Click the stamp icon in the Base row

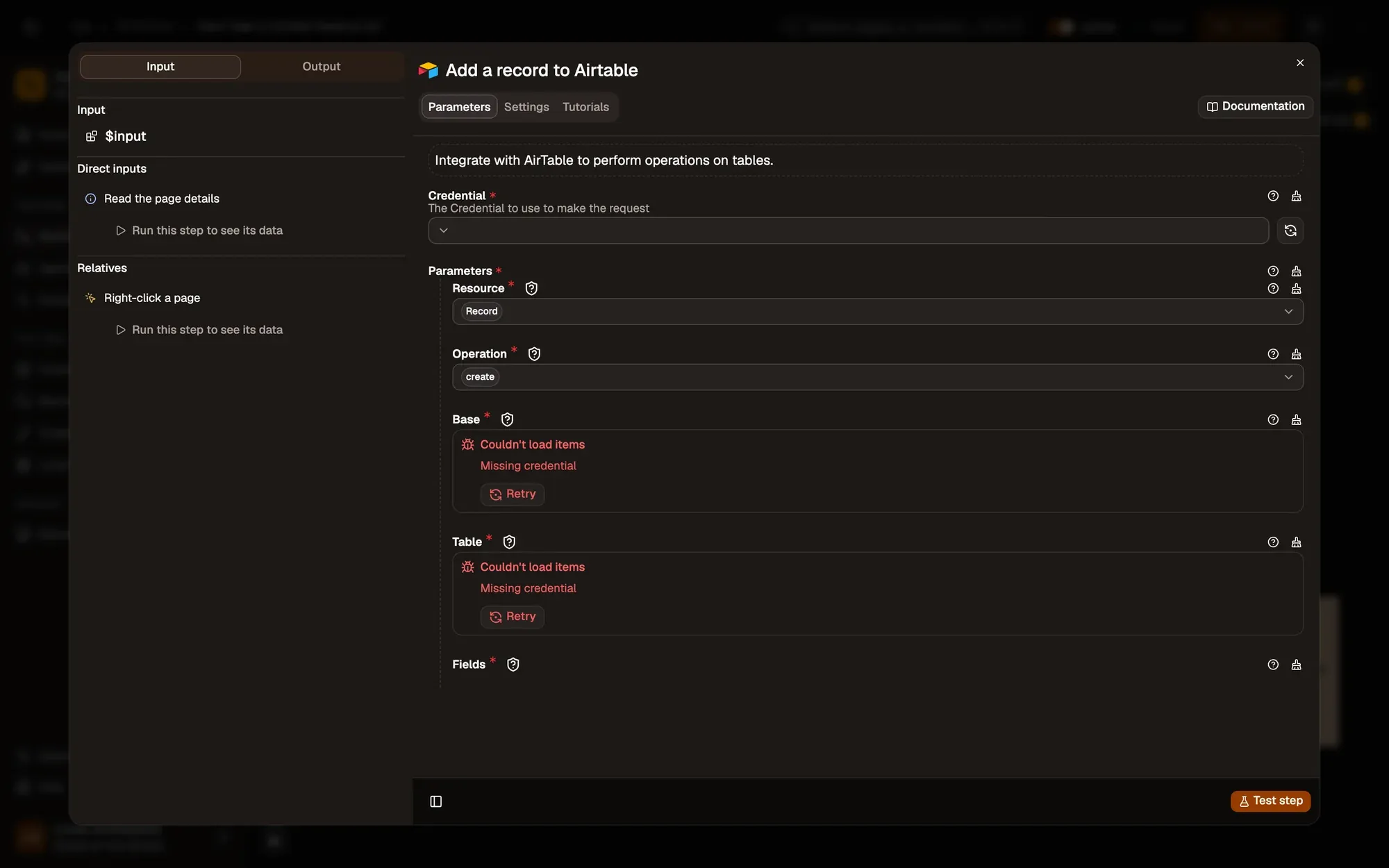click(x=1296, y=419)
